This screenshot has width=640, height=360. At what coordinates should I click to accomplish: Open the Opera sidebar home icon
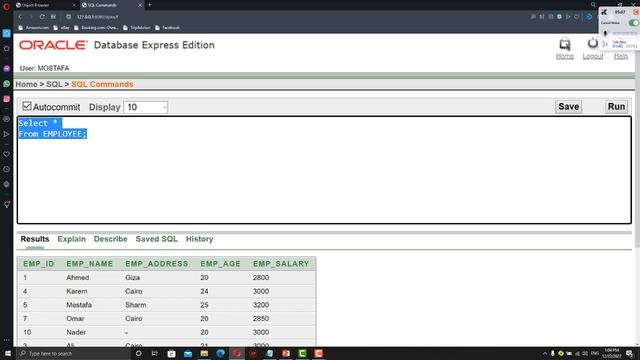point(7,48)
